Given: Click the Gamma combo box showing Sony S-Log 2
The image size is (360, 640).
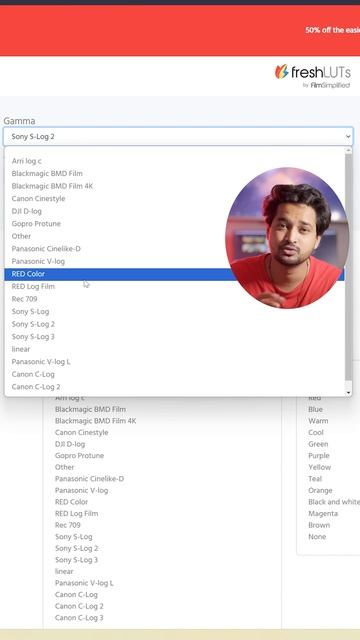Looking at the screenshot, I should tap(178, 136).
